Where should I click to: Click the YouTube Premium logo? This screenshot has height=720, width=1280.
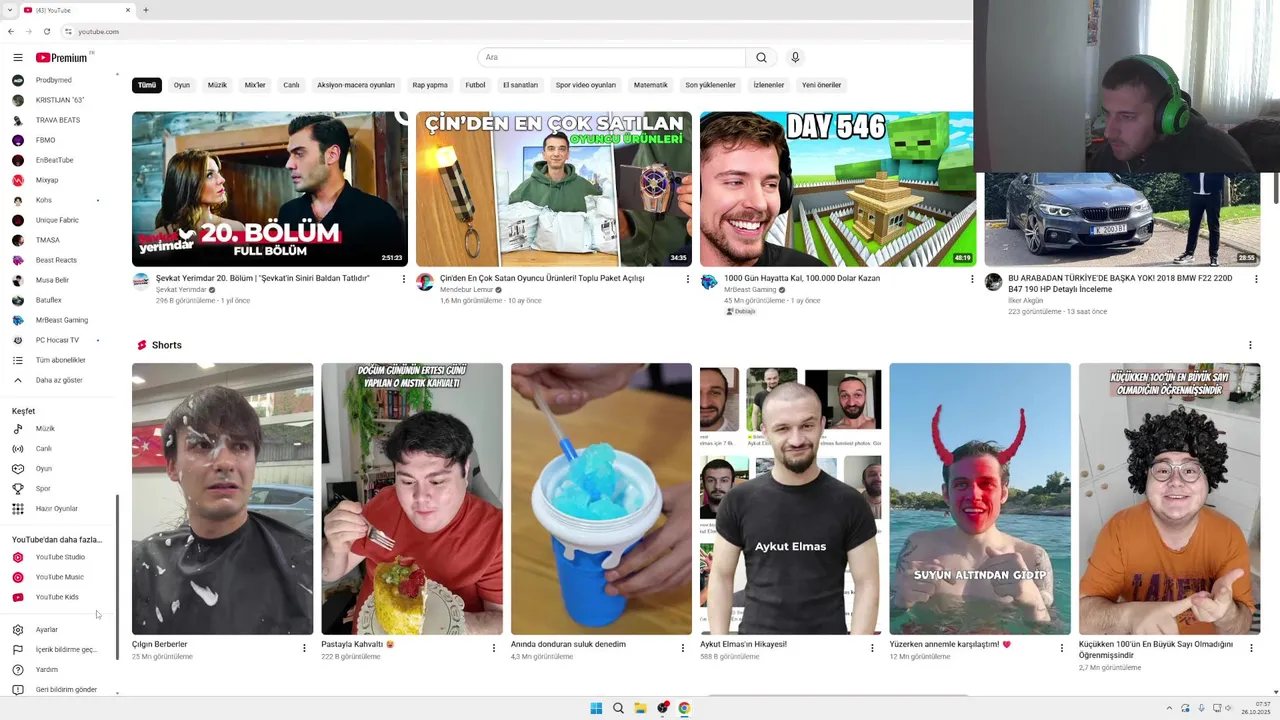62,58
